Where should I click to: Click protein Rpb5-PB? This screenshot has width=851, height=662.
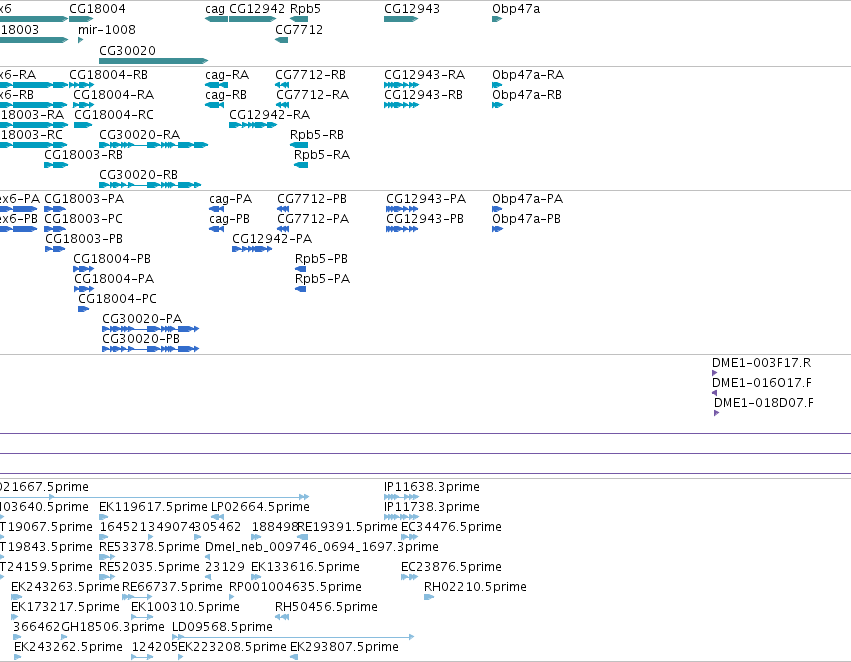321,259
